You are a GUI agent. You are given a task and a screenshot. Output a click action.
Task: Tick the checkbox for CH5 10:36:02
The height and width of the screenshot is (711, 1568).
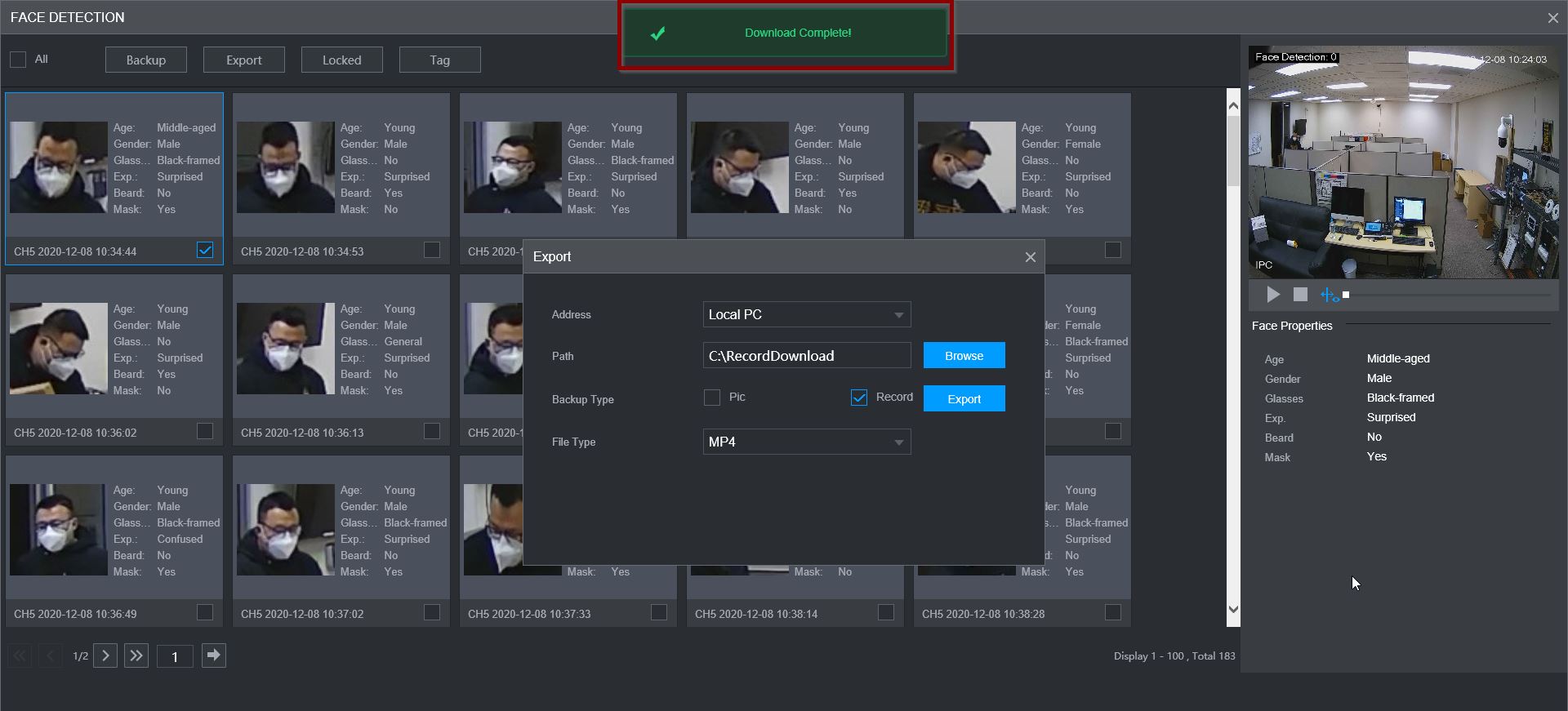(x=205, y=431)
